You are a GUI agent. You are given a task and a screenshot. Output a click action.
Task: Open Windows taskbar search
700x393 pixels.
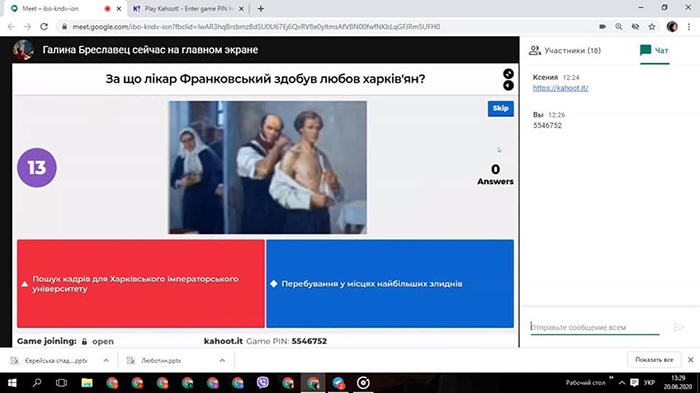coord(37,383)
